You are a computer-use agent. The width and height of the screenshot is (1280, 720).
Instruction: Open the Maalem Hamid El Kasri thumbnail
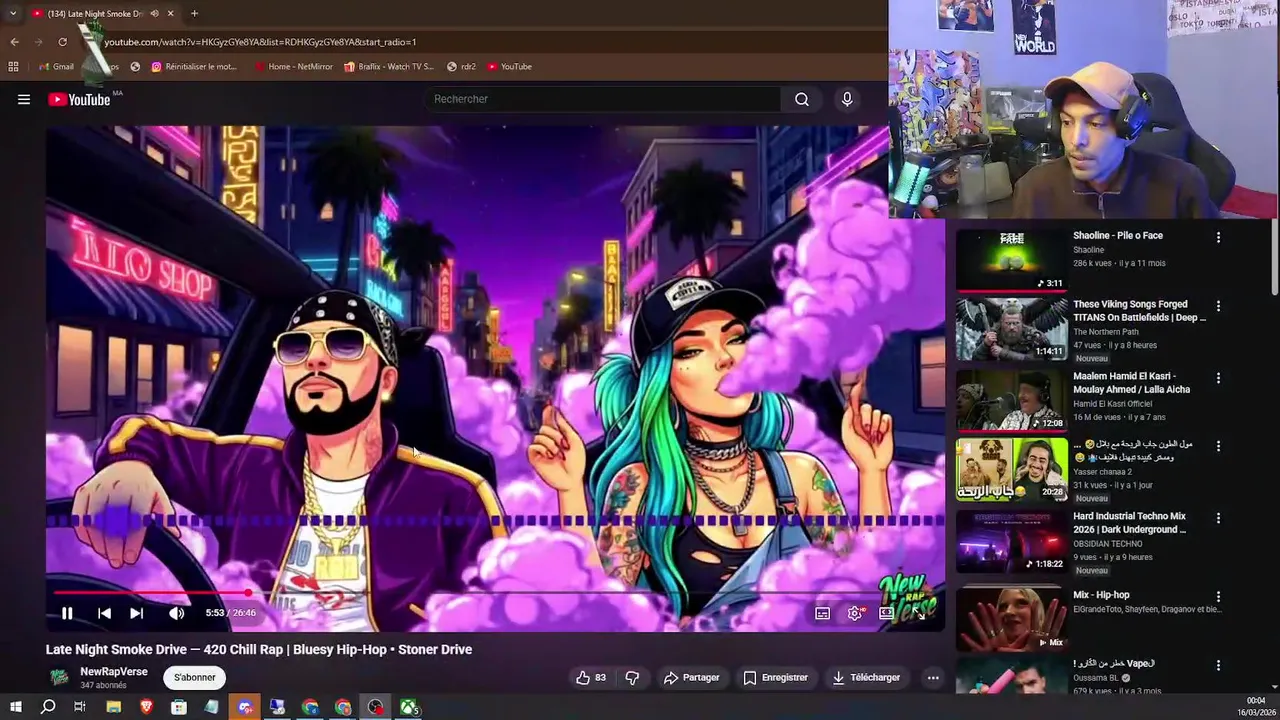coord(1011,400)
